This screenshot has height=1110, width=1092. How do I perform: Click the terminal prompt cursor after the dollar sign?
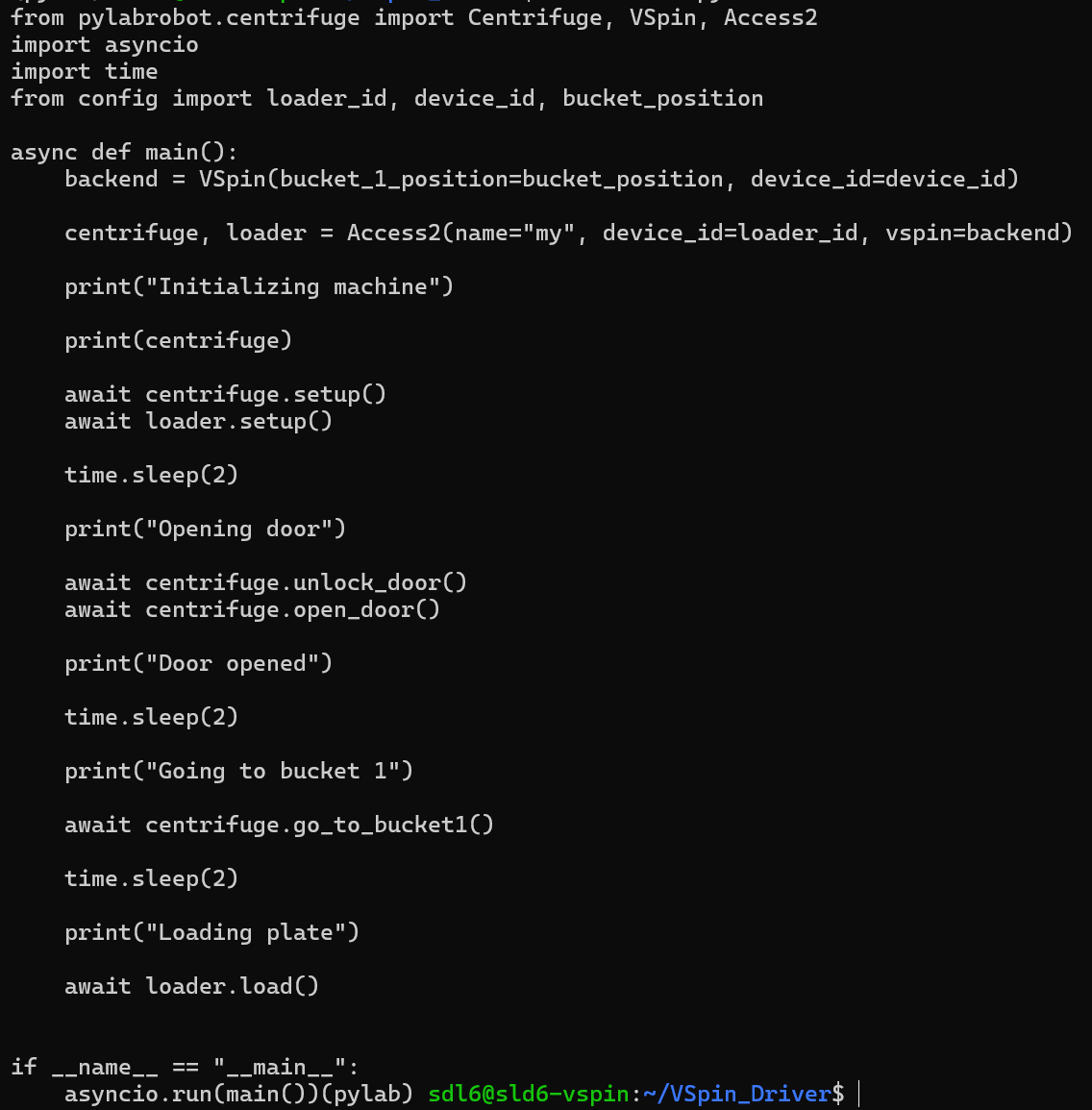coord(858,1094)
